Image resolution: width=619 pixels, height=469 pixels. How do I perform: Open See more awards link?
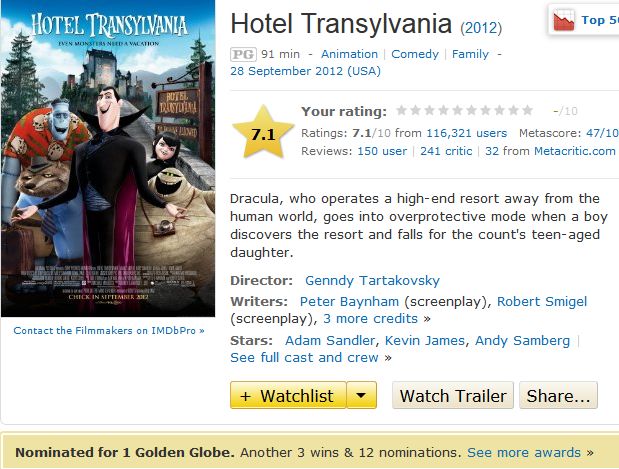524,452
